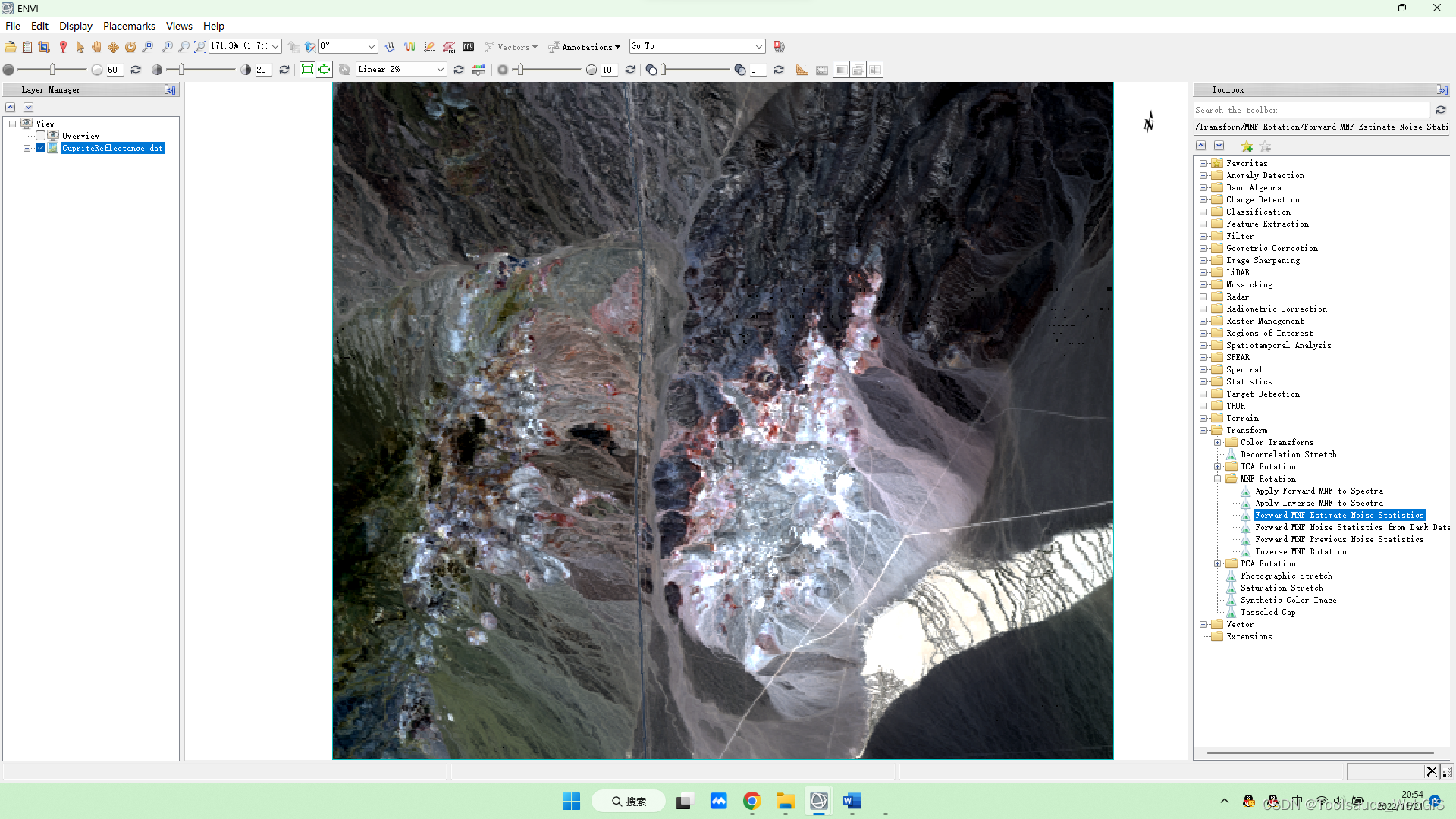
Task: Uncheck the CupriteReflectance.dat layer checkbox
Action: 41,148
